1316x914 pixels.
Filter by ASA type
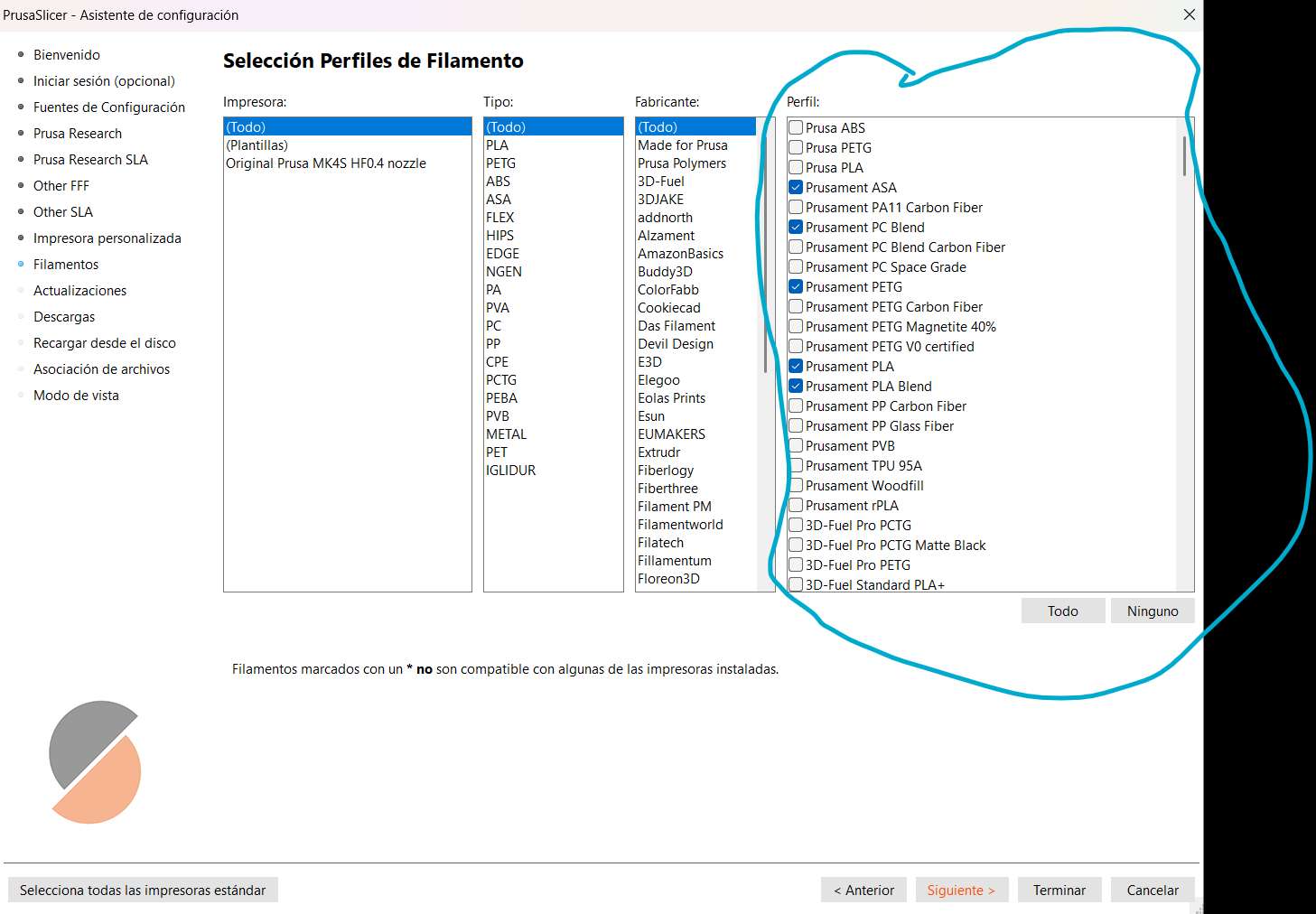[x=554, y=200]
